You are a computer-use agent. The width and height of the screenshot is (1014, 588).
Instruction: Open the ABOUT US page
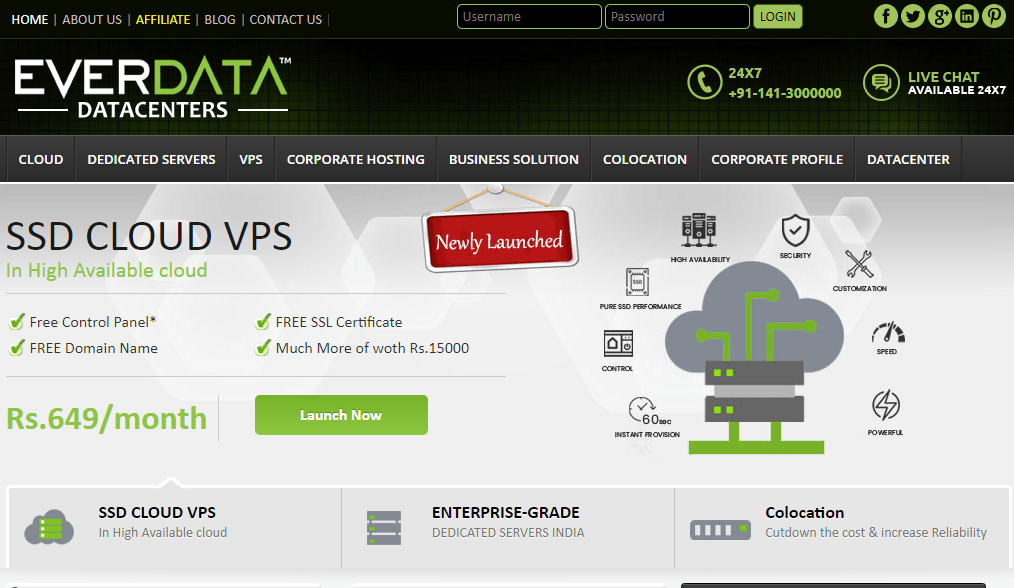92,19
